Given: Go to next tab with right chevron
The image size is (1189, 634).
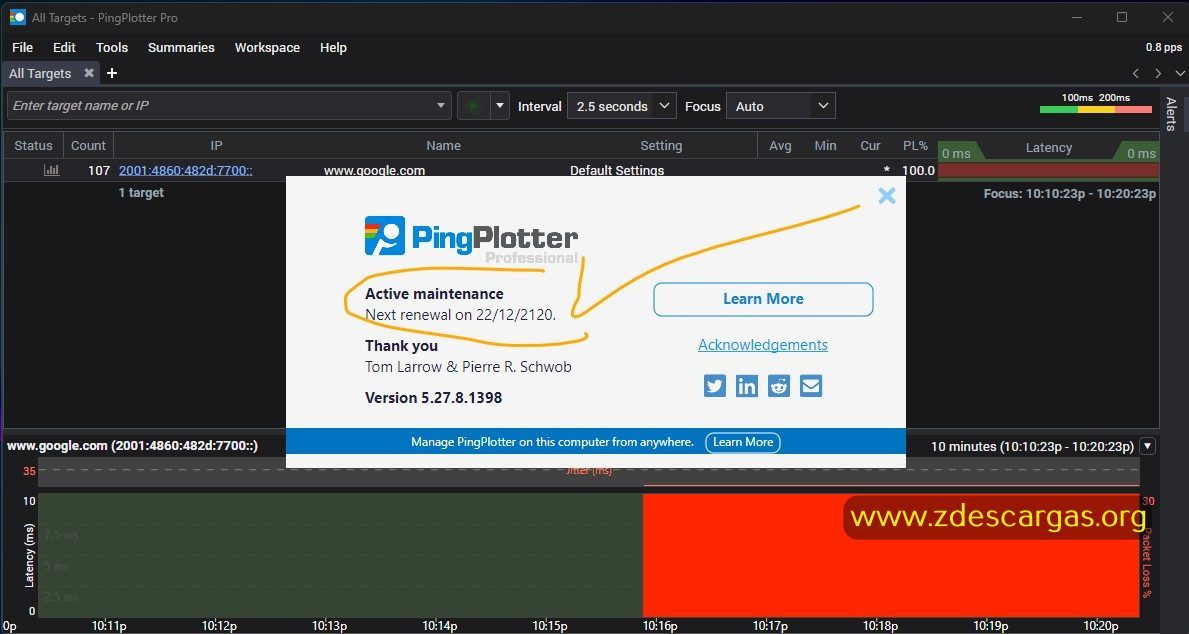Looking at the screenshot, I should point(1158,73).
